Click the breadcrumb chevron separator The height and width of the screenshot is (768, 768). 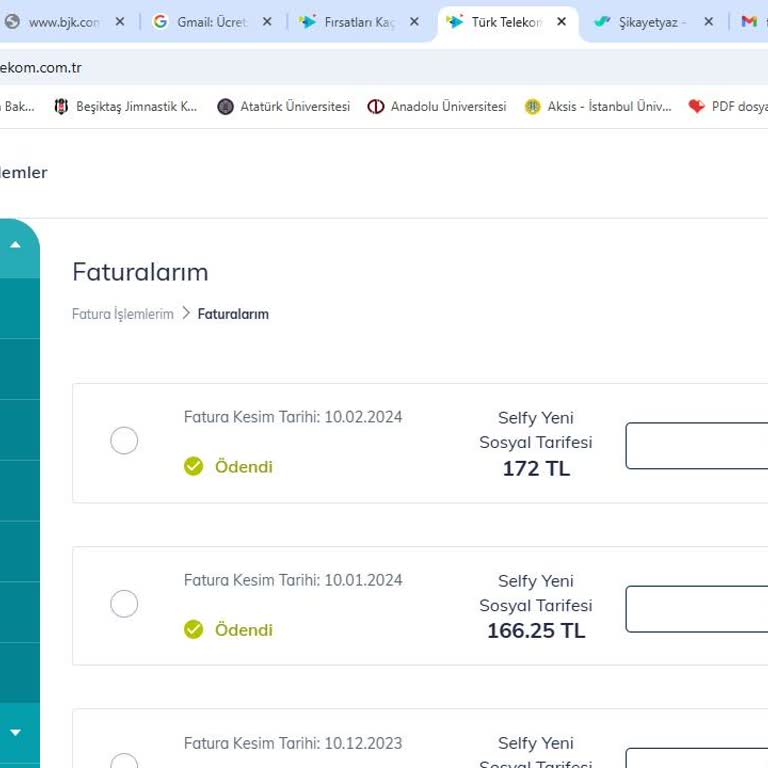(x=186, y=313)
